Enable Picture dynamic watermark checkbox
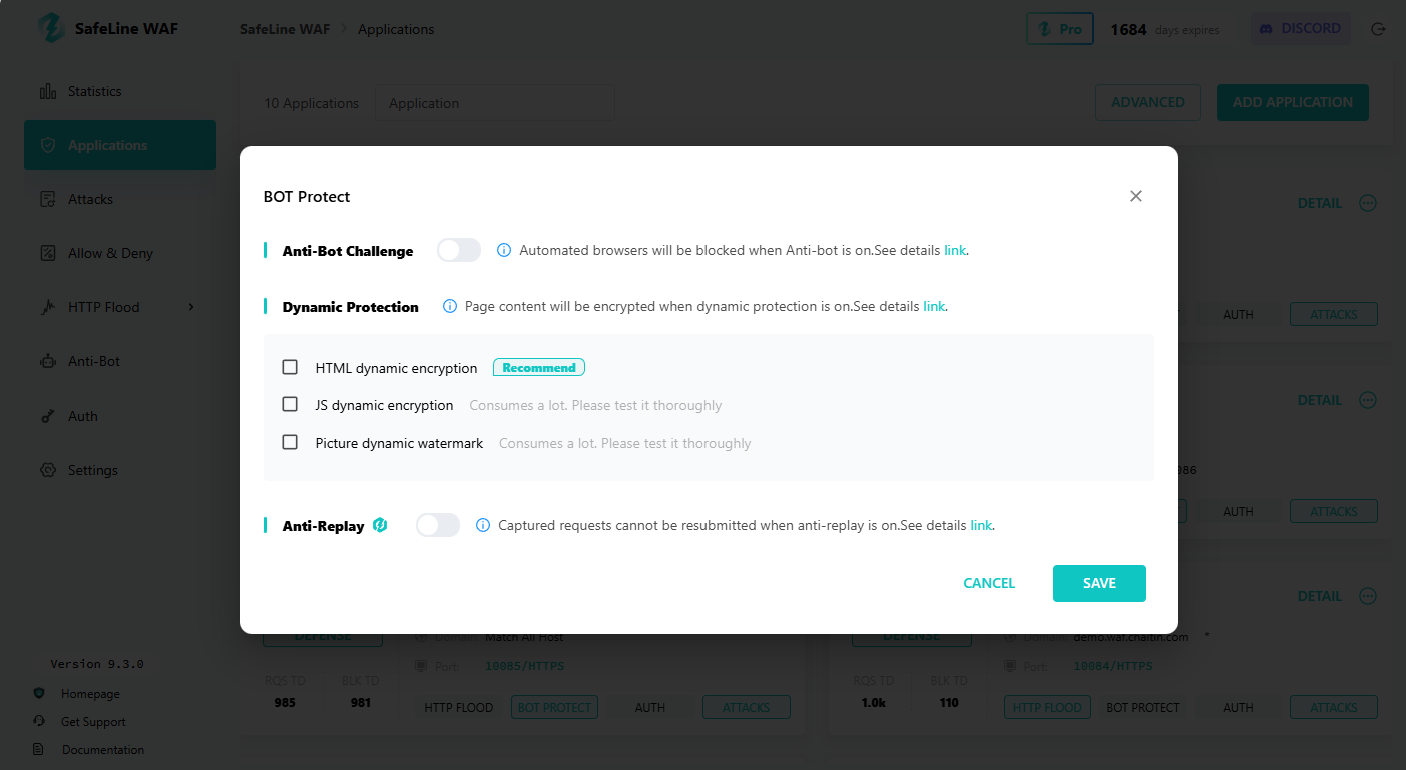 (x=290, y=443)
